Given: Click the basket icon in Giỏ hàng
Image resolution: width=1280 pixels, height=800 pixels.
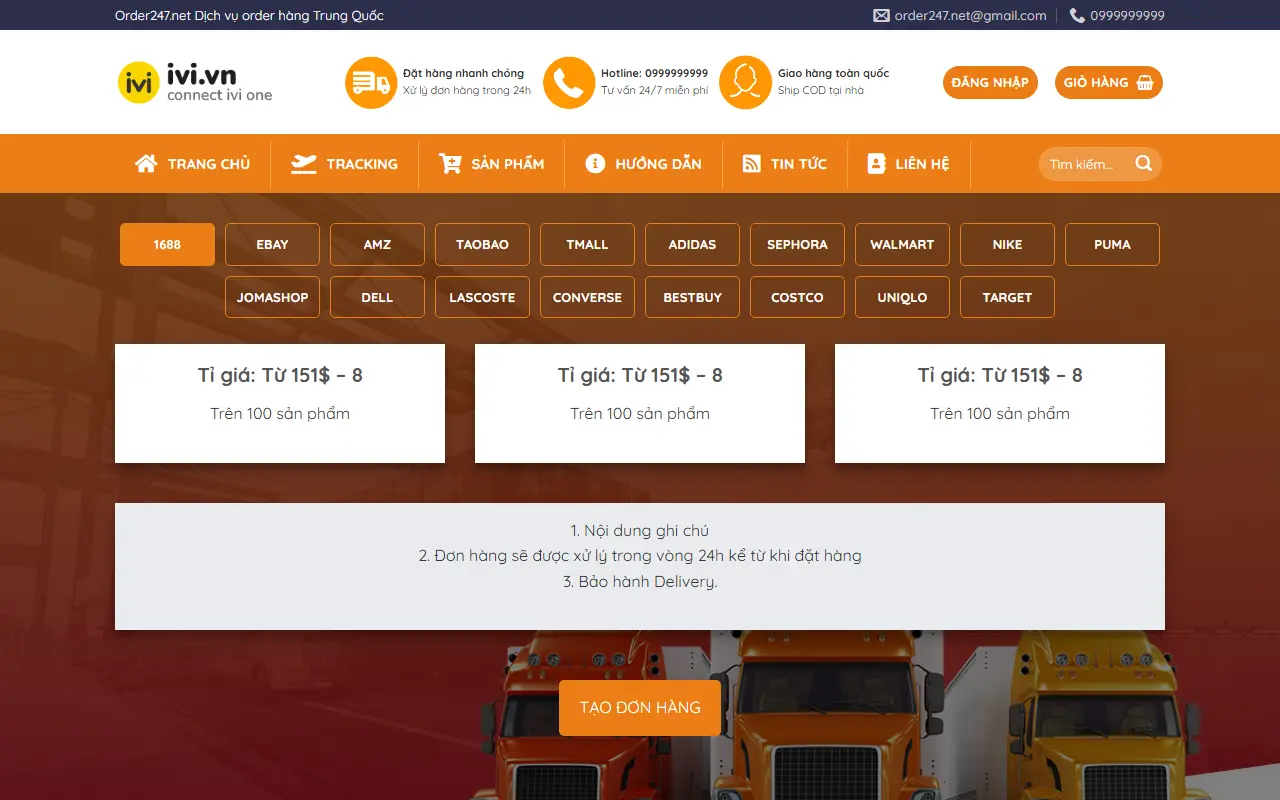Looking at the screenshot, I should (x=1145, y=82).
